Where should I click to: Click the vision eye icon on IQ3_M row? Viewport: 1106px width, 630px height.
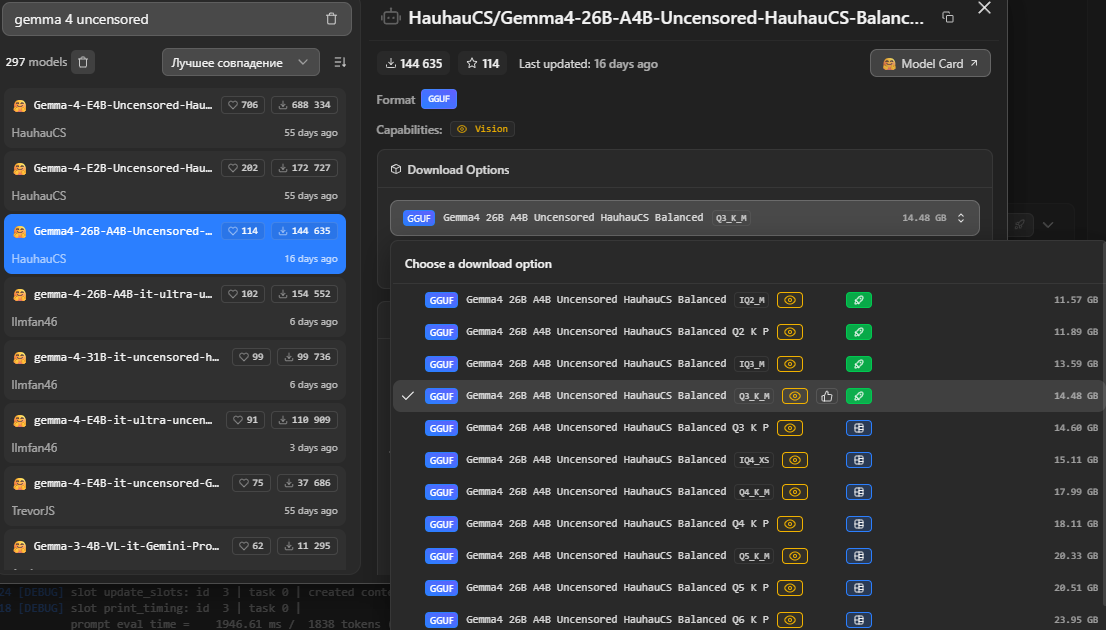789,364
